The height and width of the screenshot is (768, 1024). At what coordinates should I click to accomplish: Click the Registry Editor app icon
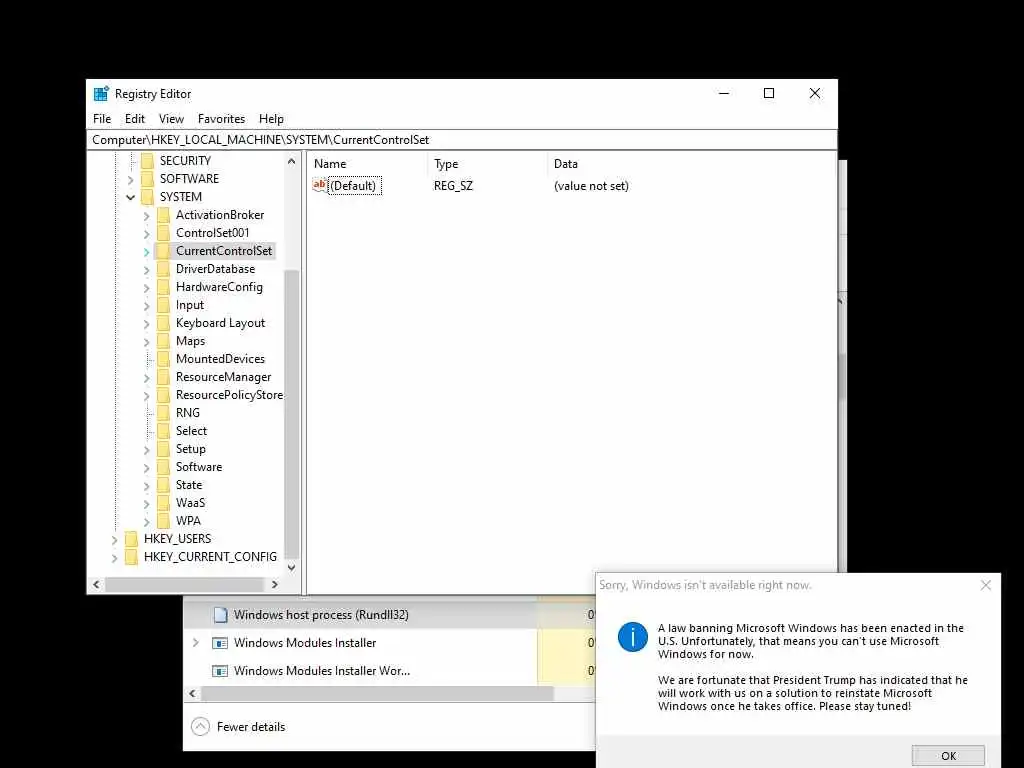point(101,93)
